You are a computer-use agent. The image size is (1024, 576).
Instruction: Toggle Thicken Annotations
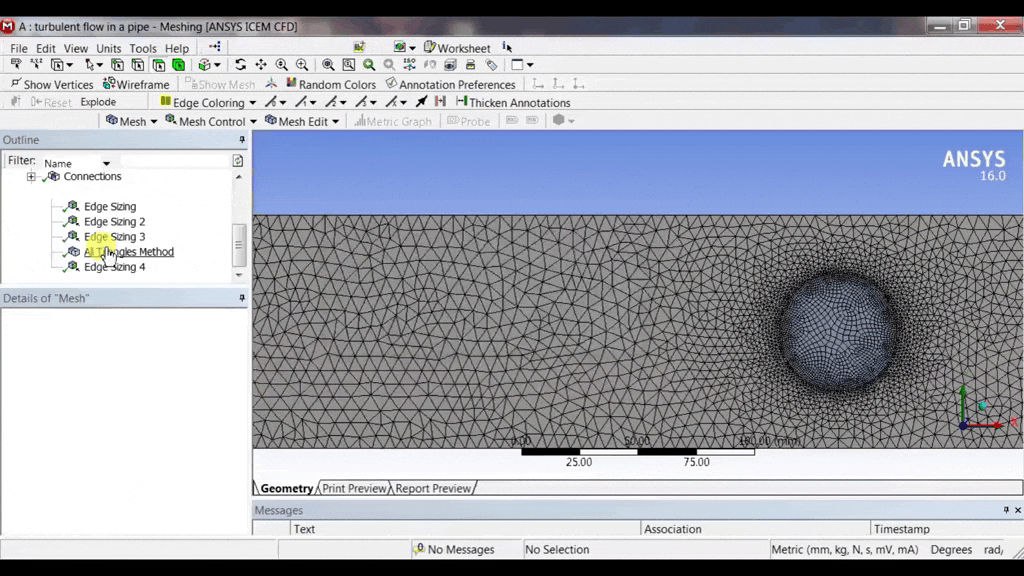[x=512, y=102]
